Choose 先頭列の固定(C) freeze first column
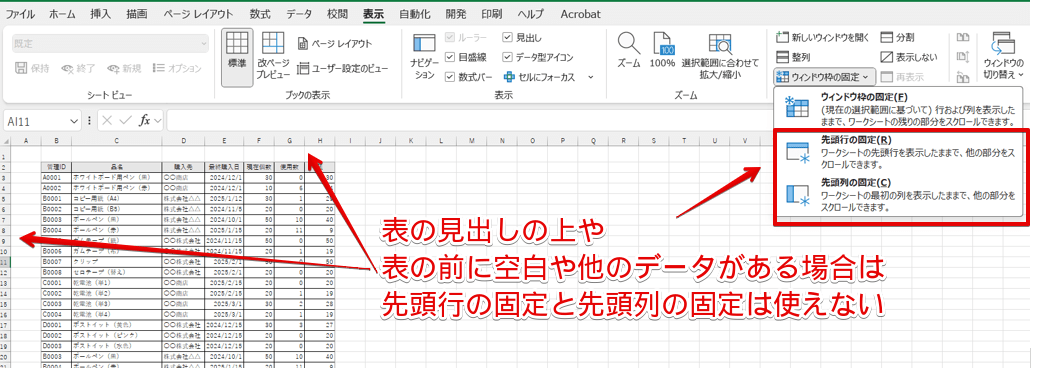Image resolution: width=1039 pixels, height=373 pixels. [x=900, y=194]
